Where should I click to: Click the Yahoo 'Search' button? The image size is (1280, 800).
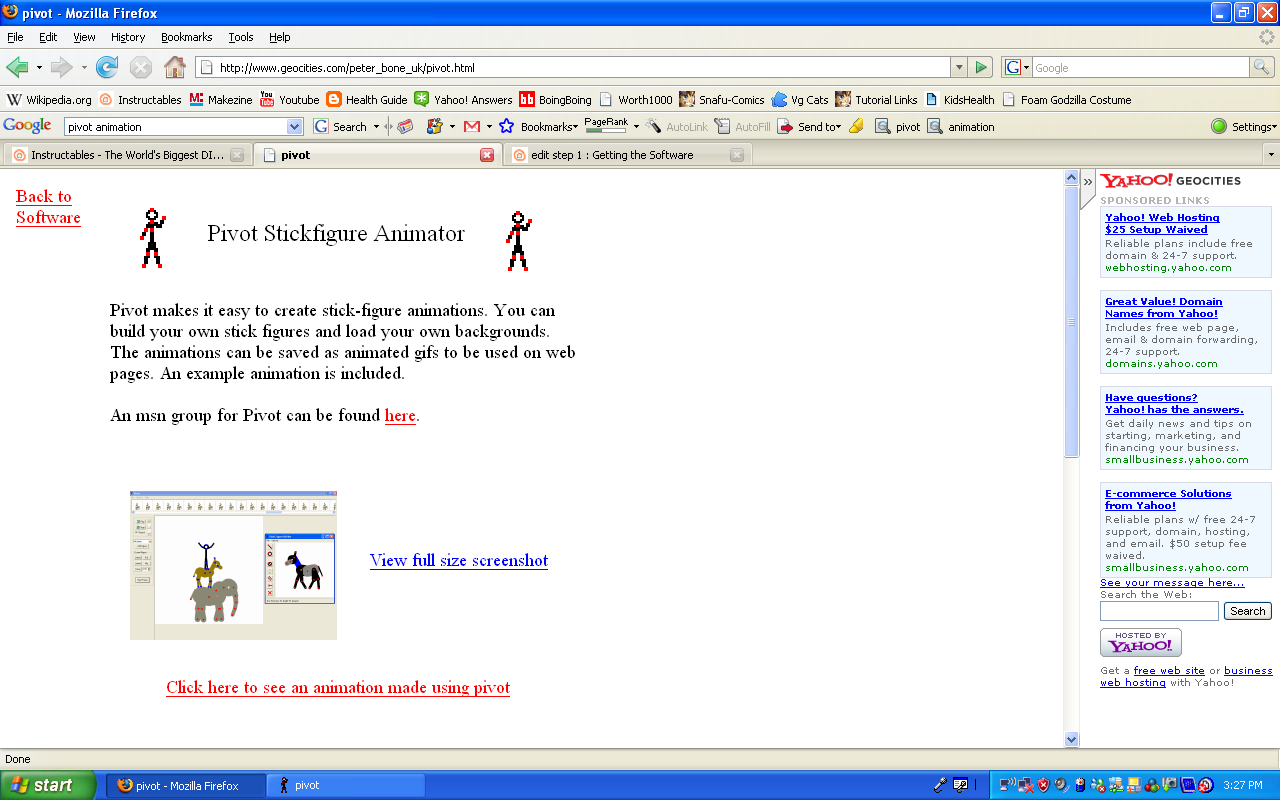click(1248, 611)
